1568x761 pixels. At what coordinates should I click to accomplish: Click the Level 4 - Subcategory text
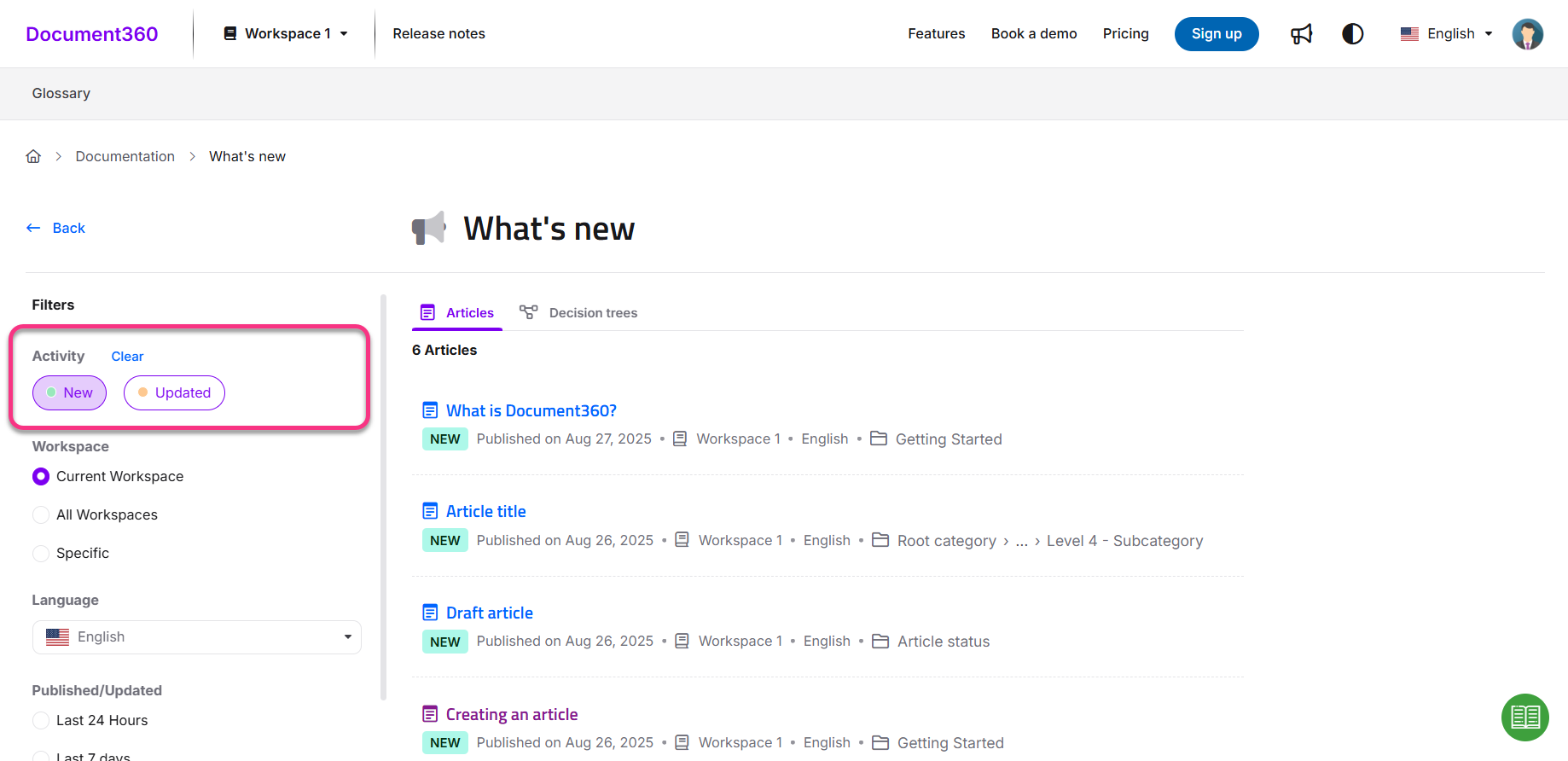(x=1124, y=541)
